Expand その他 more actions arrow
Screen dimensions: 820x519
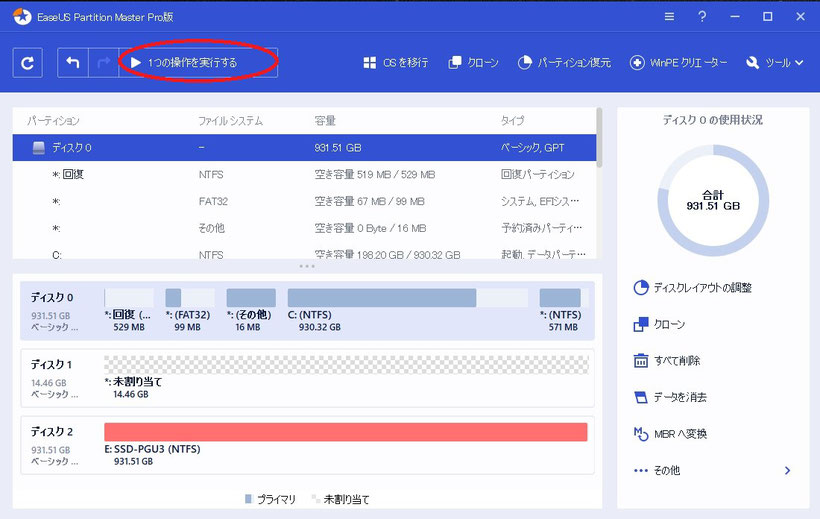[788, 470]
